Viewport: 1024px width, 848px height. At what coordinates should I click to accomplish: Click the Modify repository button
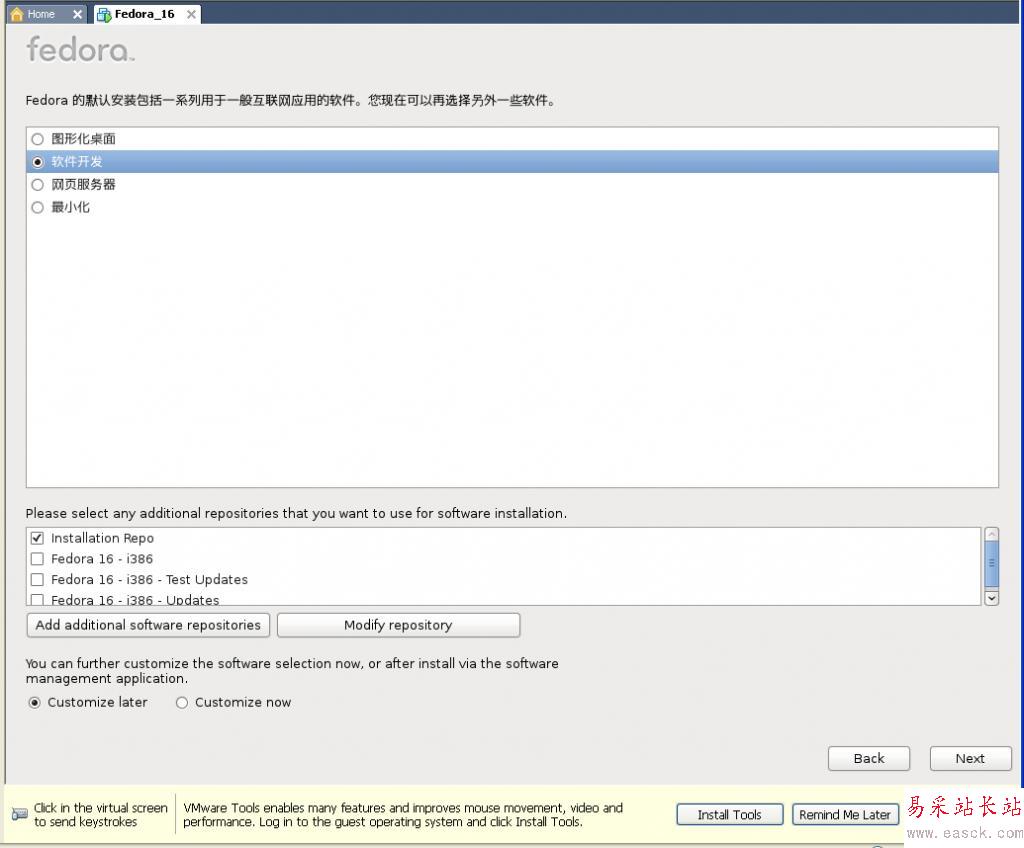398,625
